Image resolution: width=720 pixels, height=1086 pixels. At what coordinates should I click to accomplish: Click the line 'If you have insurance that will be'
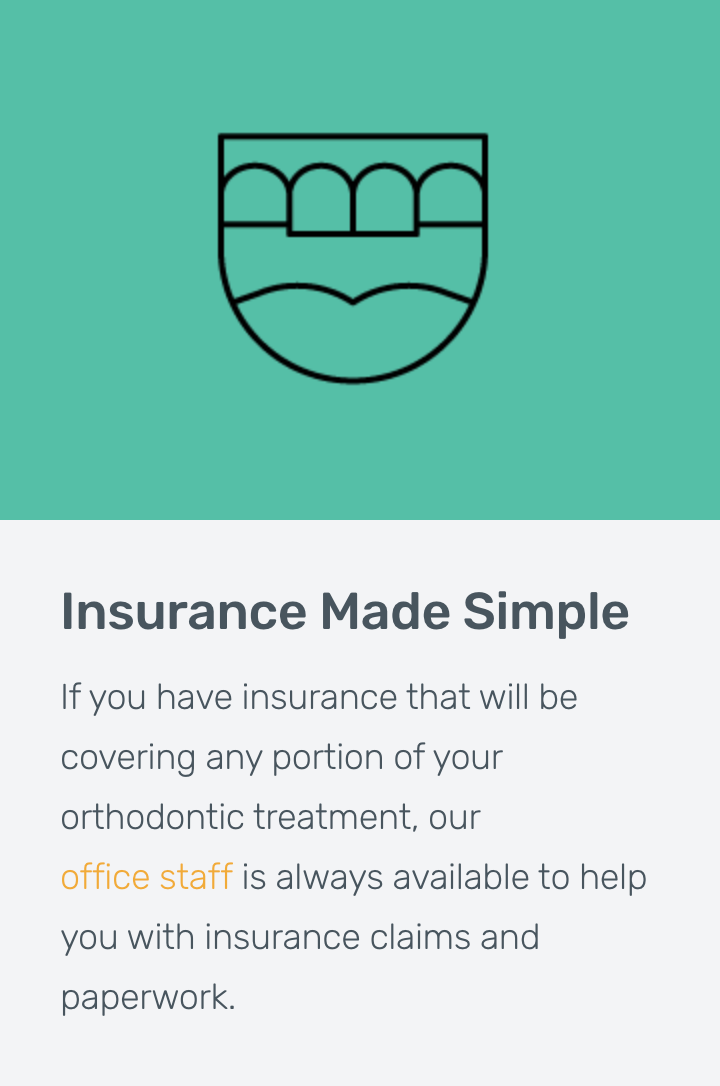tap(319, 697)
